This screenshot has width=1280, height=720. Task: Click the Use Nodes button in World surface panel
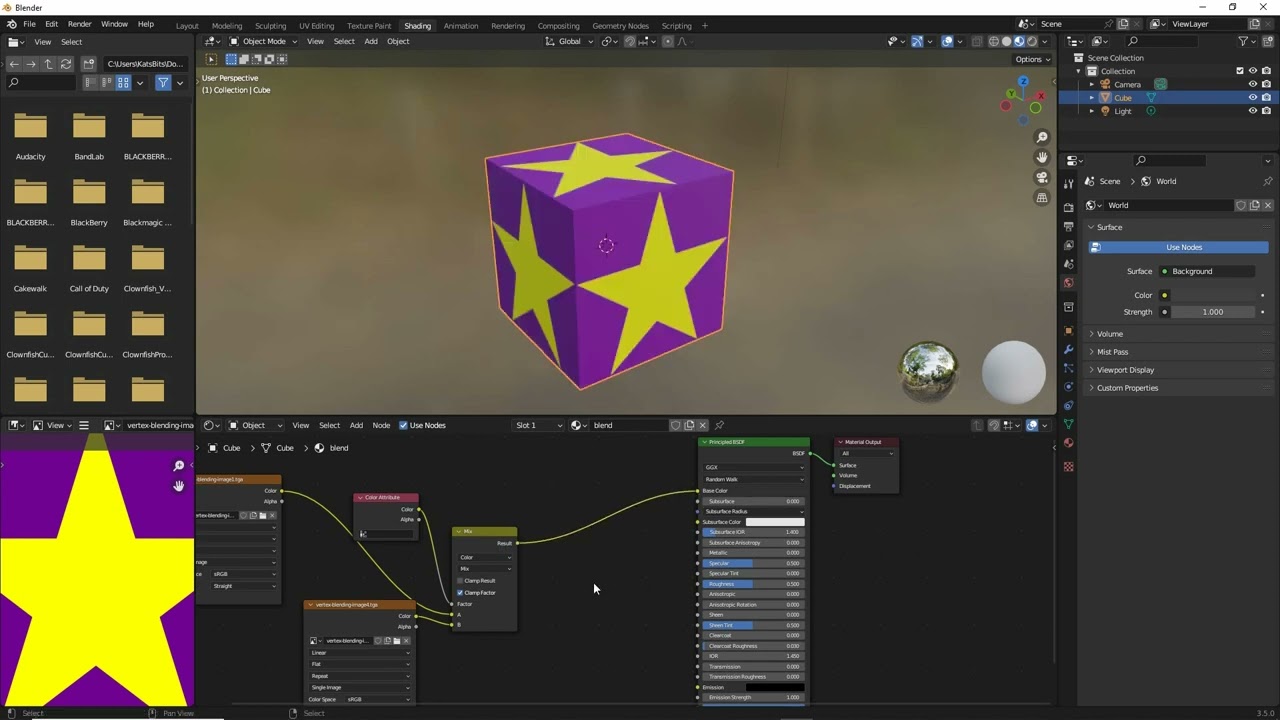coord(1184,247)
